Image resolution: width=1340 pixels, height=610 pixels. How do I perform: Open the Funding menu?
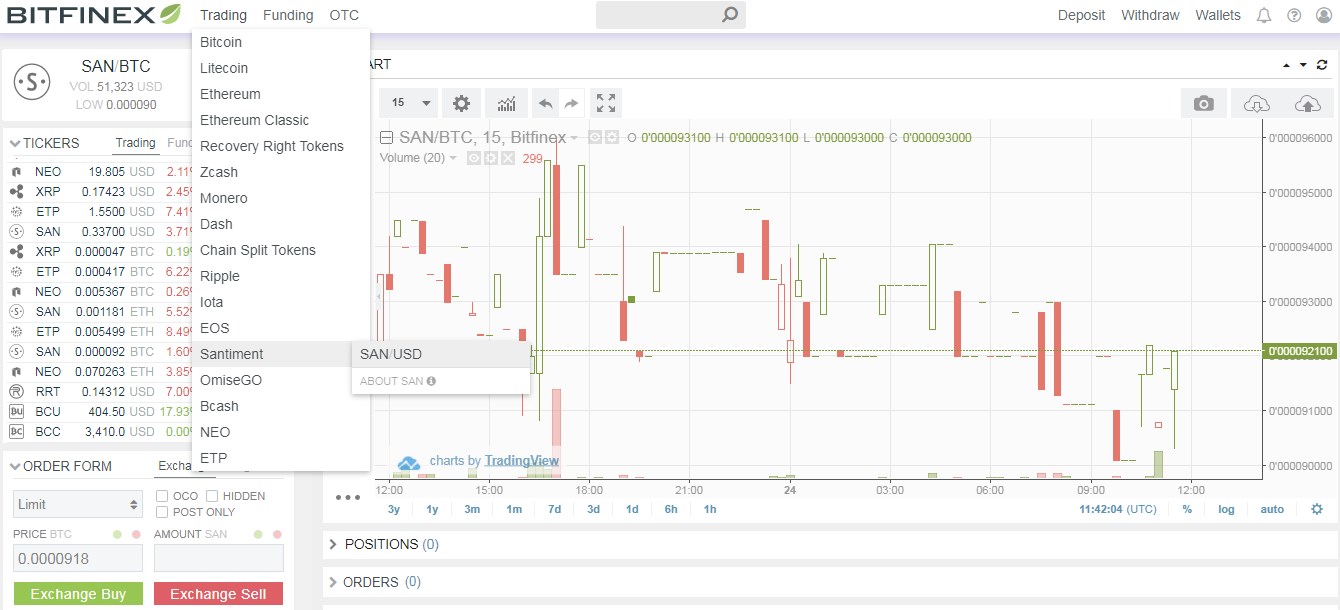(x=288, y=15)
